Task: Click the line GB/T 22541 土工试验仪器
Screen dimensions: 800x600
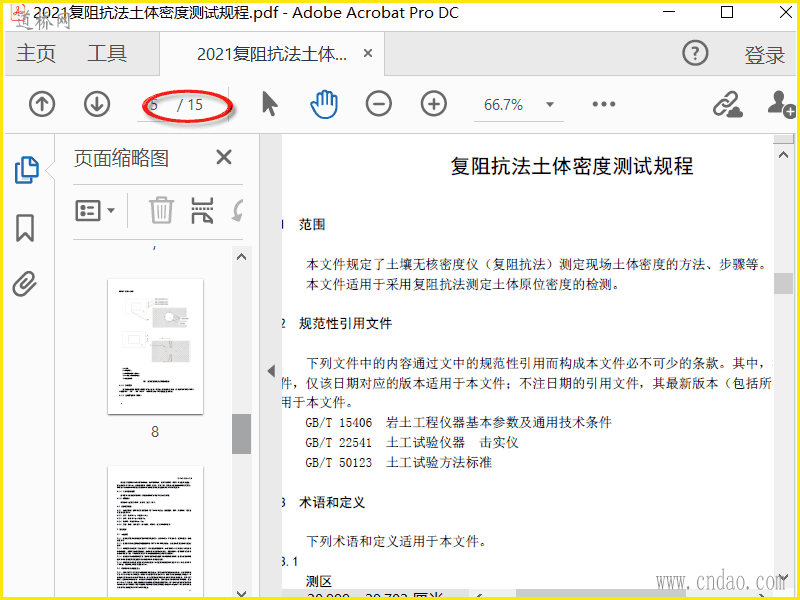Action: [x=412, y=442]
